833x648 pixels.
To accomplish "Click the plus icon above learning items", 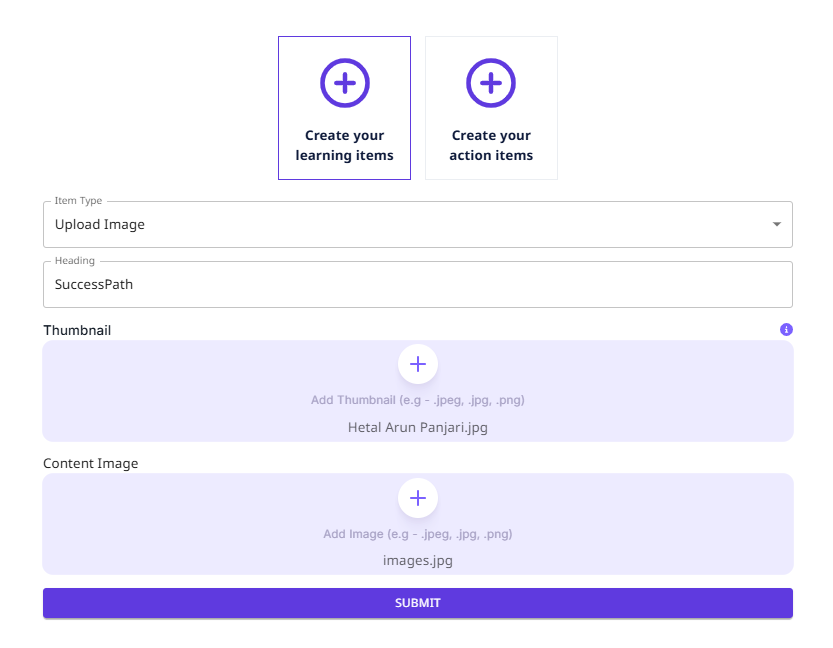I will pyautogui.click(x=344, y=83).
